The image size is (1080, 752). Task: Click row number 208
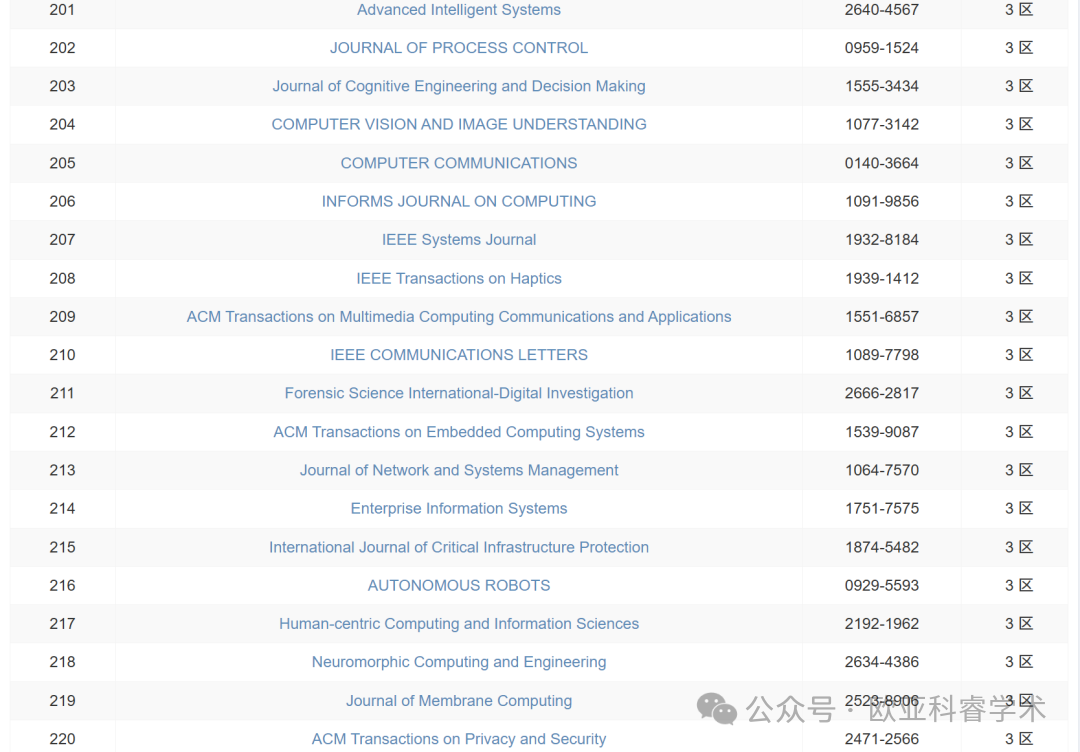(62, 278)
